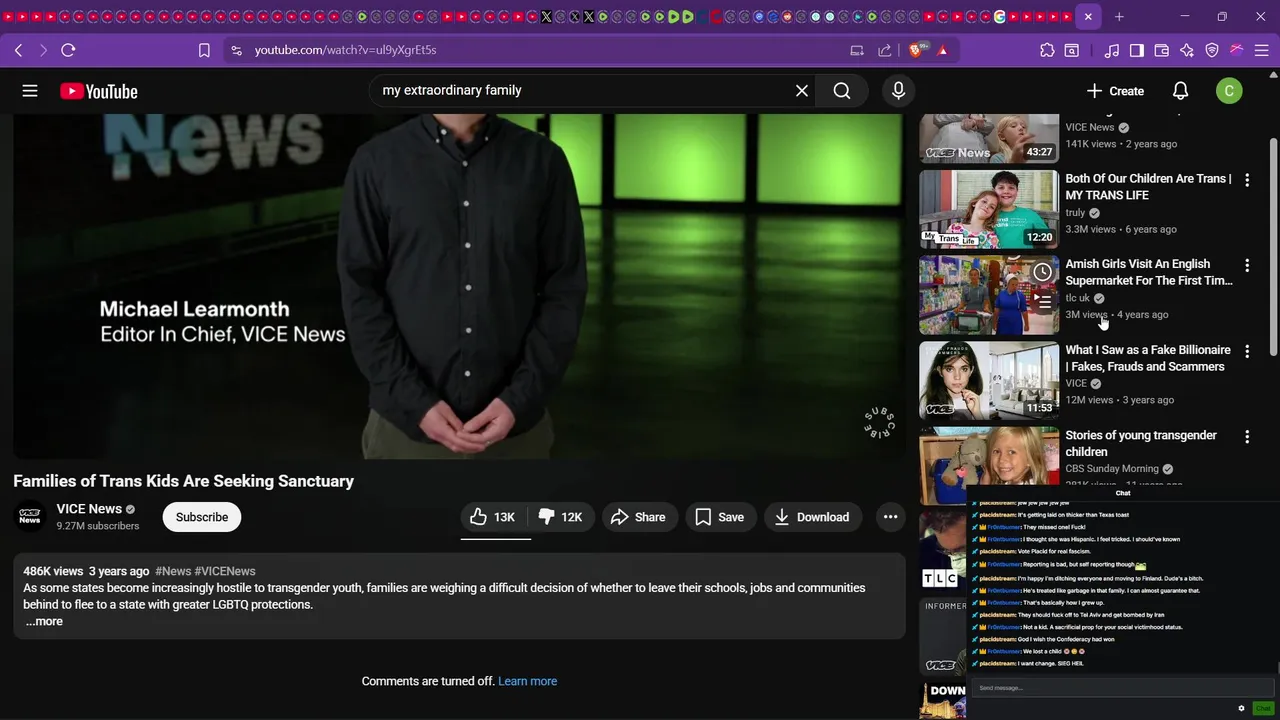This screenshot has width=1280, height=720.
Task: Click the address bar URL
Action: coord(345,50)
